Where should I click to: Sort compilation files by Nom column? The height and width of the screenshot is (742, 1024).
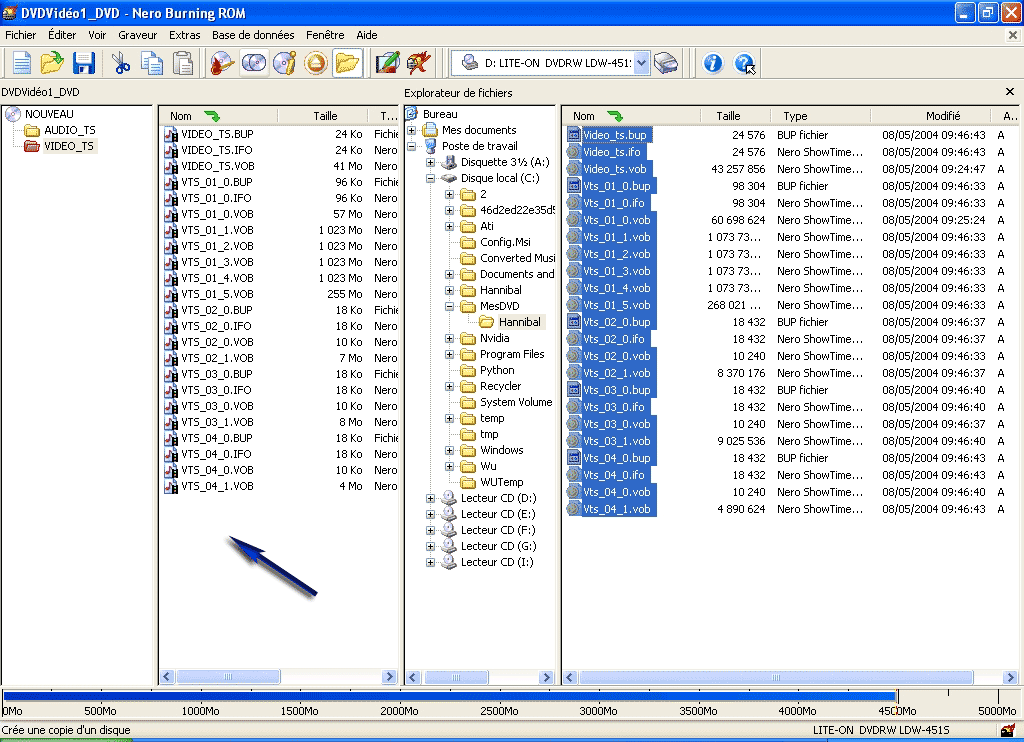click(x=219, y=116)
